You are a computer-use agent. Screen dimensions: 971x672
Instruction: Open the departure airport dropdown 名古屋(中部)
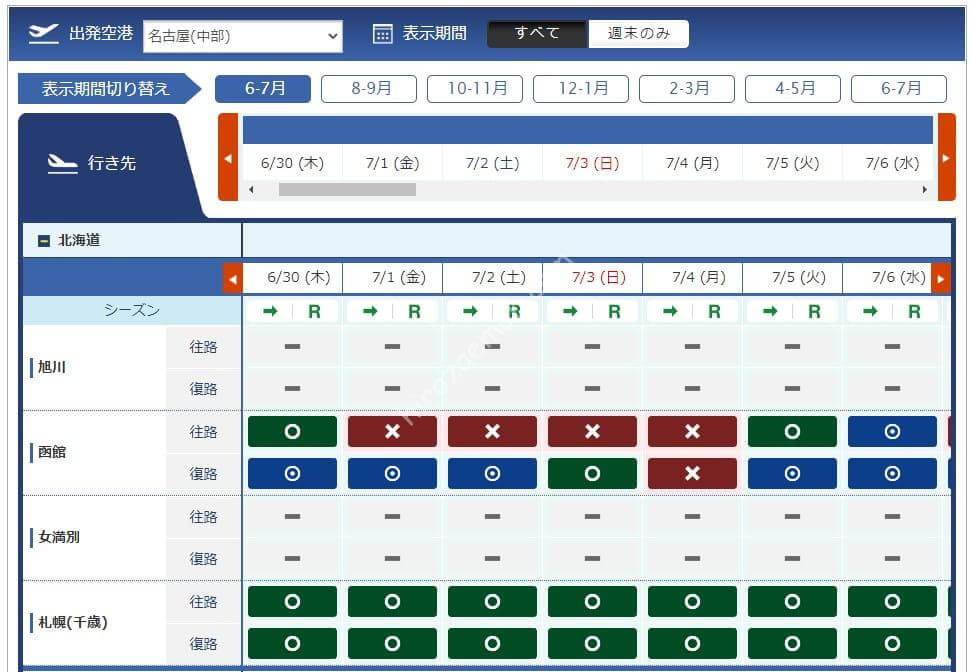[242, 36]
